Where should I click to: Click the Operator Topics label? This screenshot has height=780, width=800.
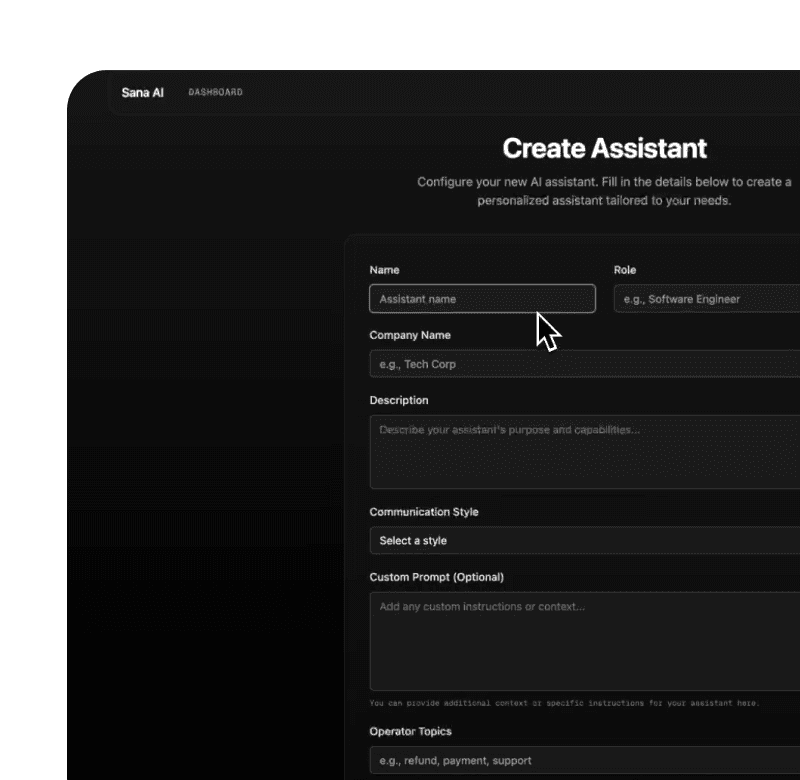point(410,731)
